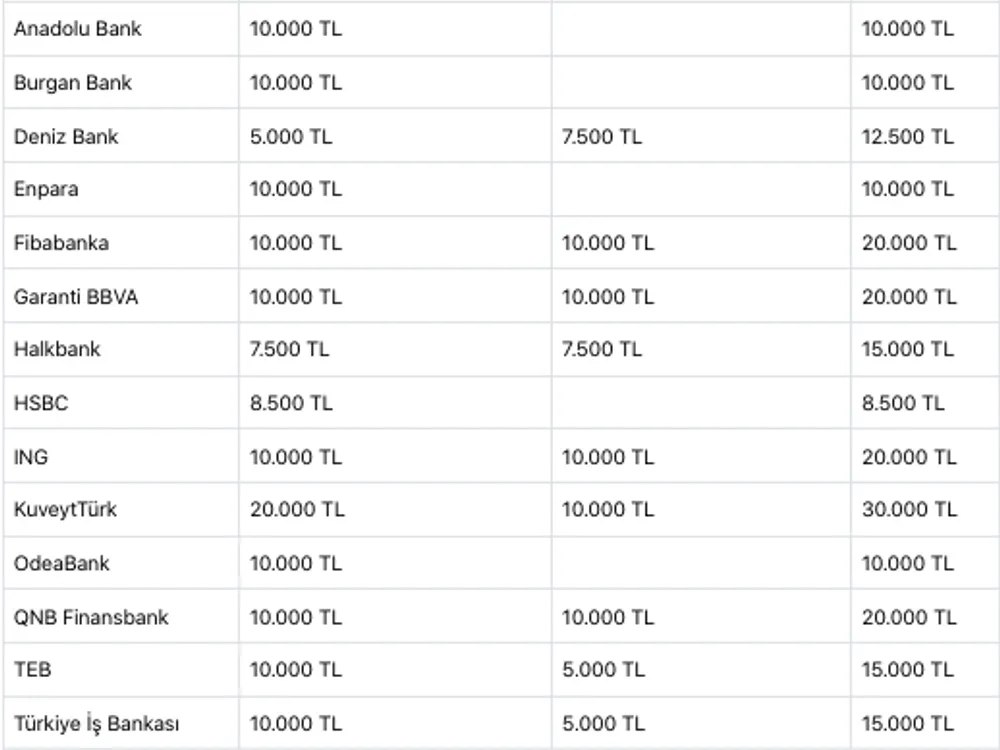Click the TEB bank name

tap(32, 670)
